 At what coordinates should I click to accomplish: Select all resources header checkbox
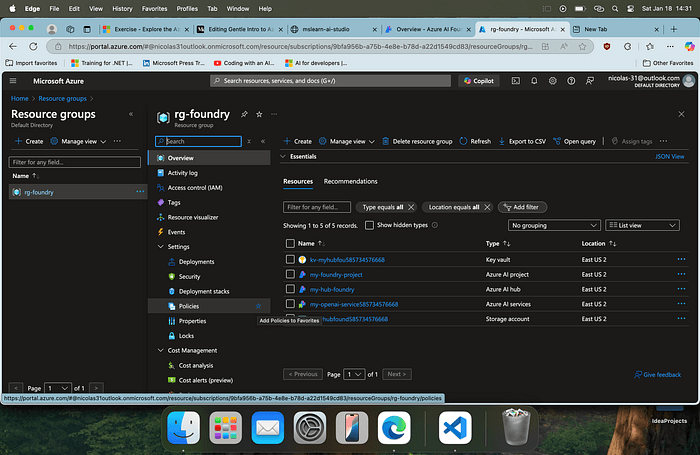click(x=290, y=243)
